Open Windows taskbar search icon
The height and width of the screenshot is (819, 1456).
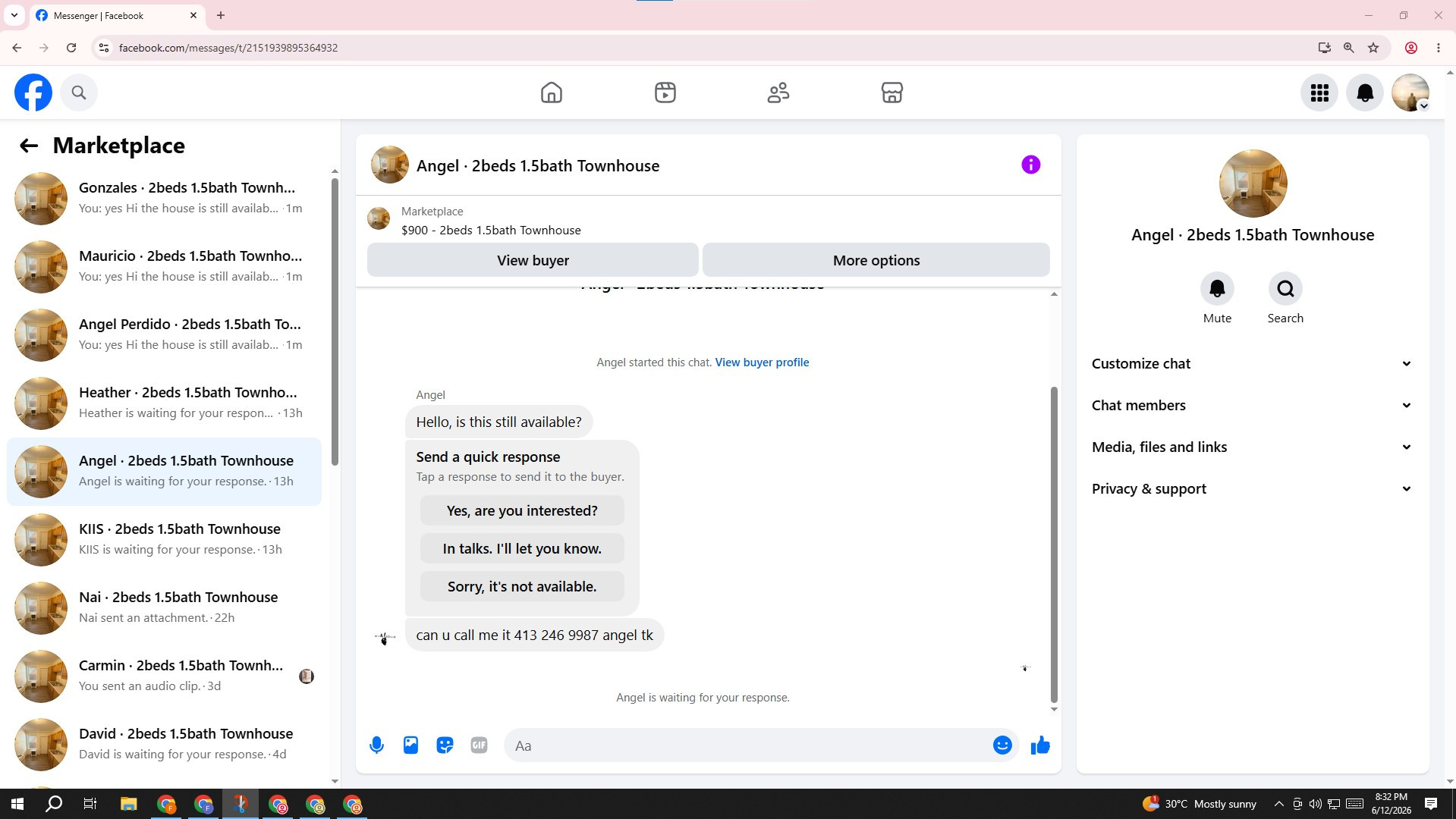(54, 804)
